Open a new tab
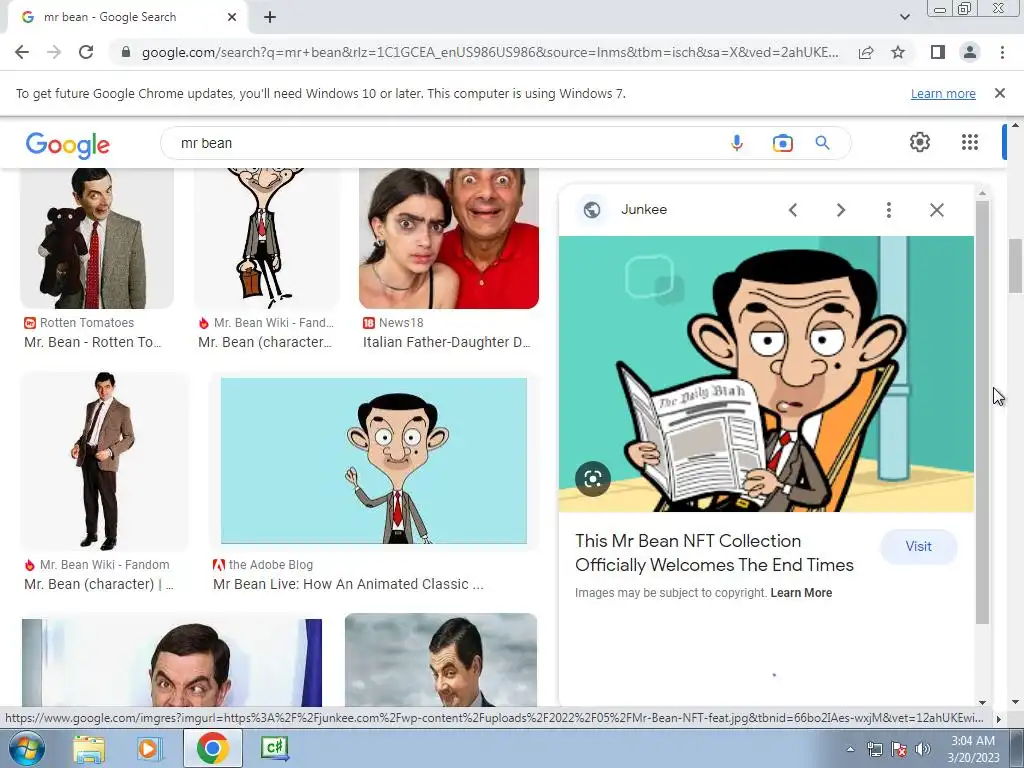The width and height of the screenshot is (1024, 768). coord(270,17)
